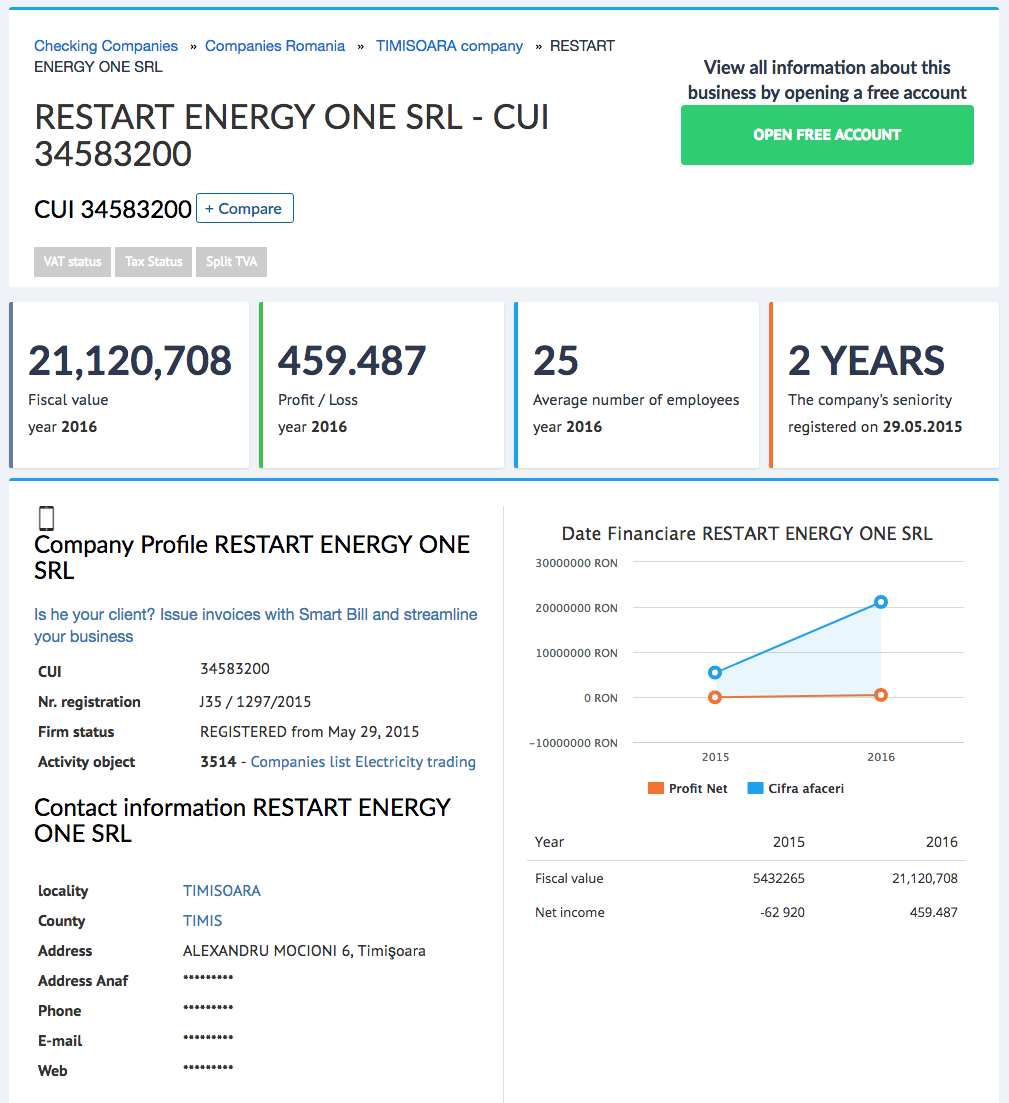The image size is (1009, 1103).
Task: Open TIMISOARA company breadcrumb link
Action: 449,46
